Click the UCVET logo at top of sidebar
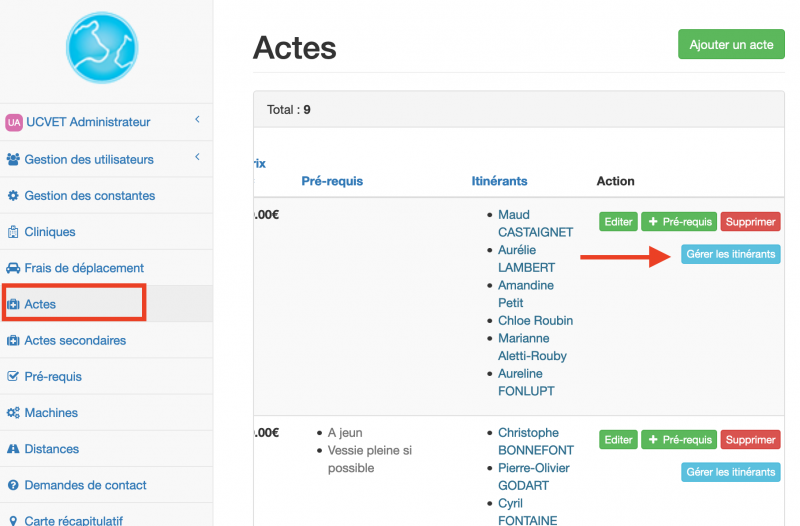The height and width of the screenshot is (526, 800). [101, 47]
